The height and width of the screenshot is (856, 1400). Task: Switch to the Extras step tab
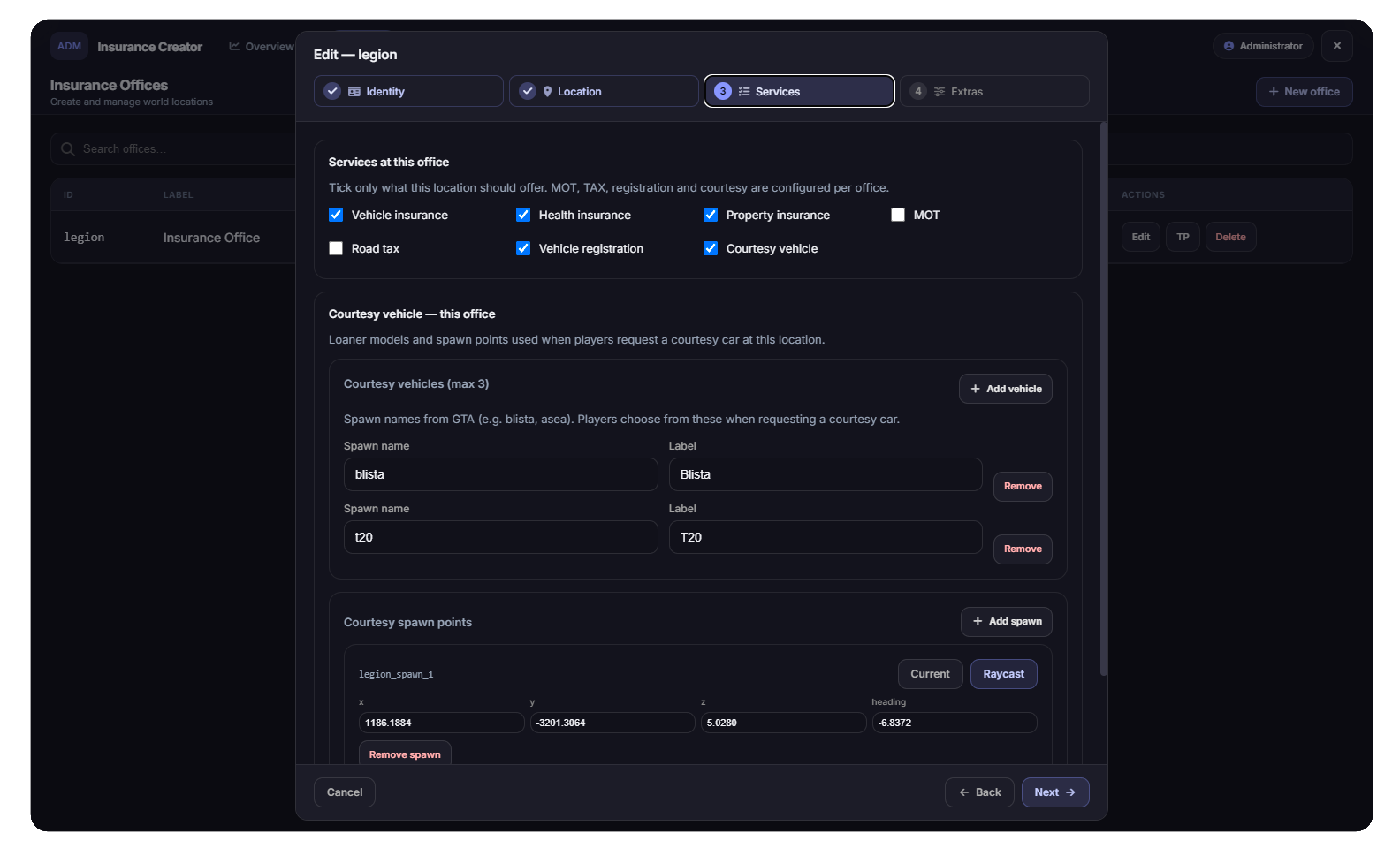coord(994,91)
